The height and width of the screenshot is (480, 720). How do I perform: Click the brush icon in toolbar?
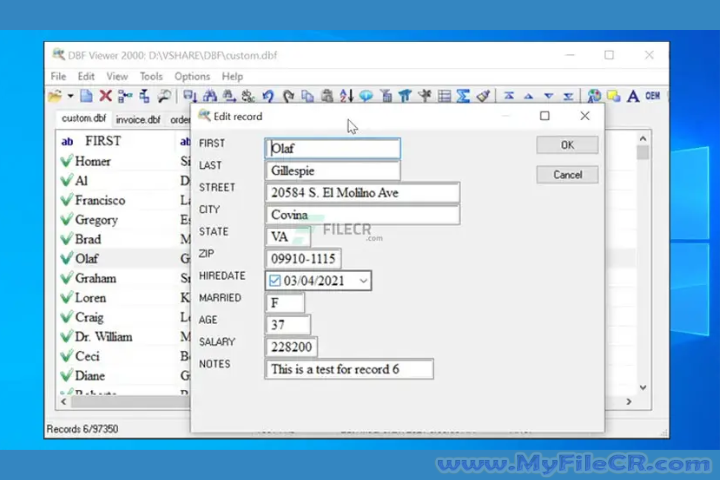[483, 96]
